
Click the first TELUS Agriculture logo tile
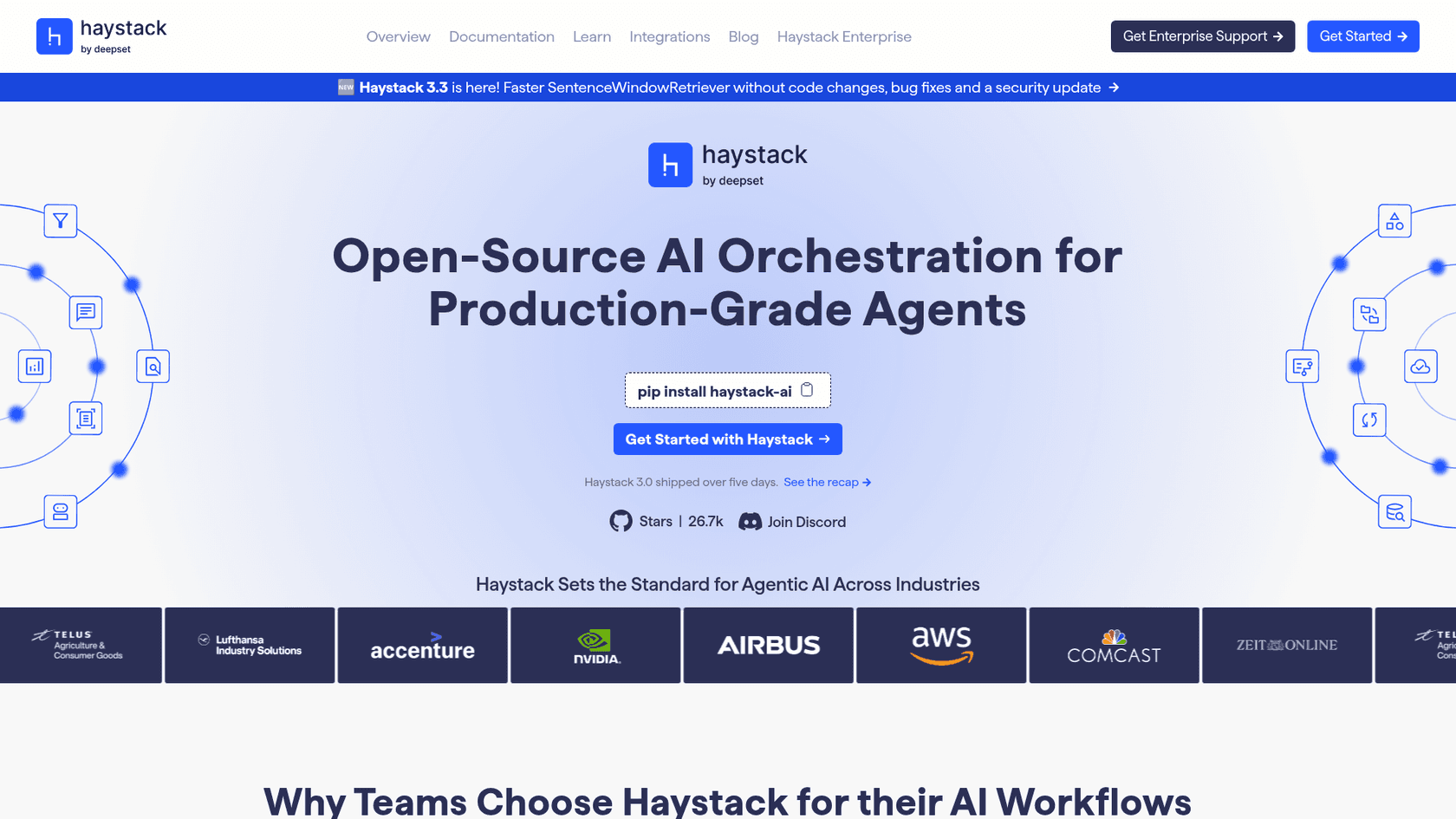tap(80, 645)
